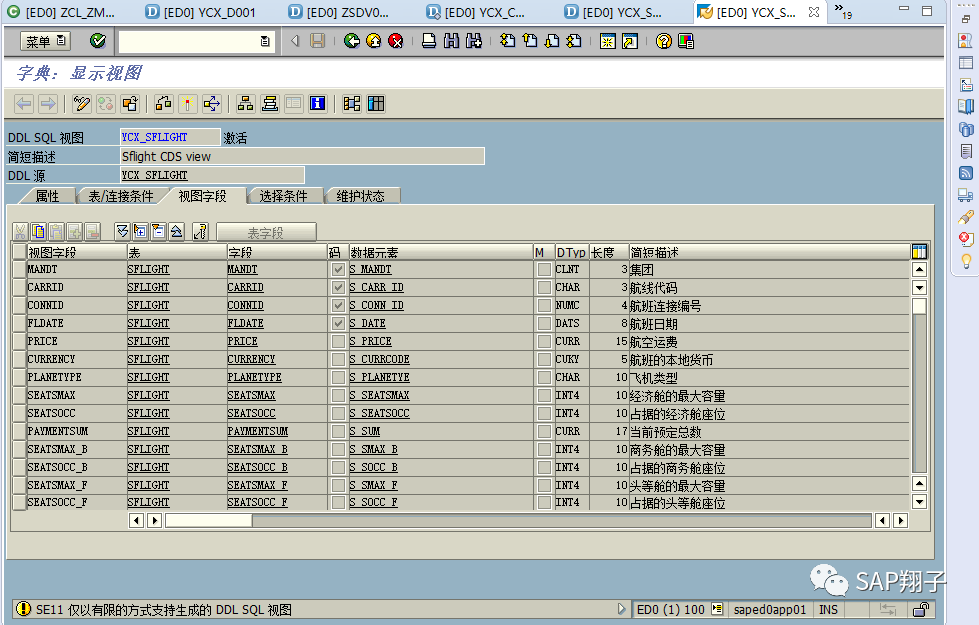The height and width of the screenshot is (625, 979).
Task: Click the yellow Help question mark icon
Action: (x=664, y=41)
